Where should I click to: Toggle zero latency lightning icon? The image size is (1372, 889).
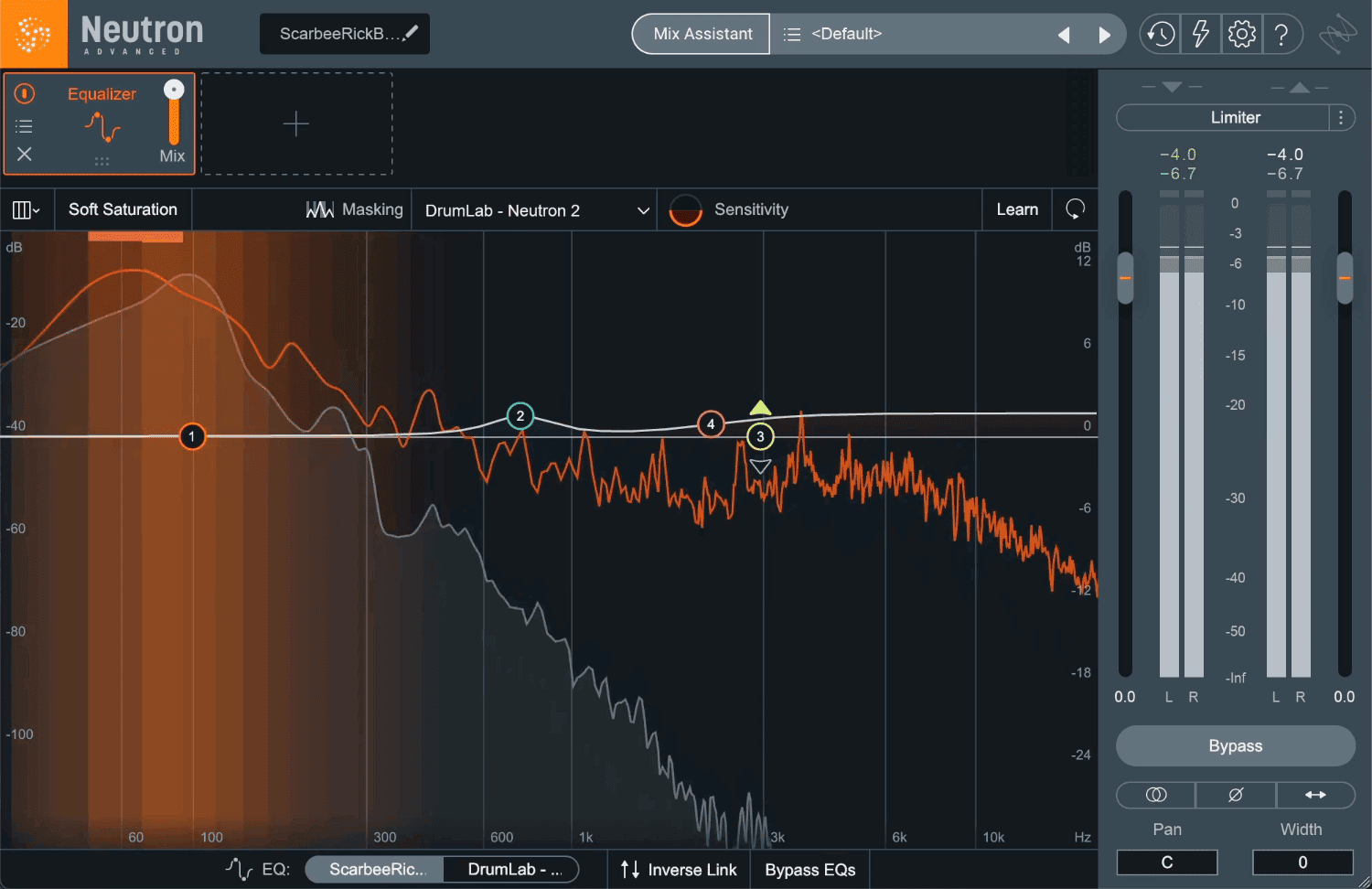pyautogui.click(x=1200, y=35)
